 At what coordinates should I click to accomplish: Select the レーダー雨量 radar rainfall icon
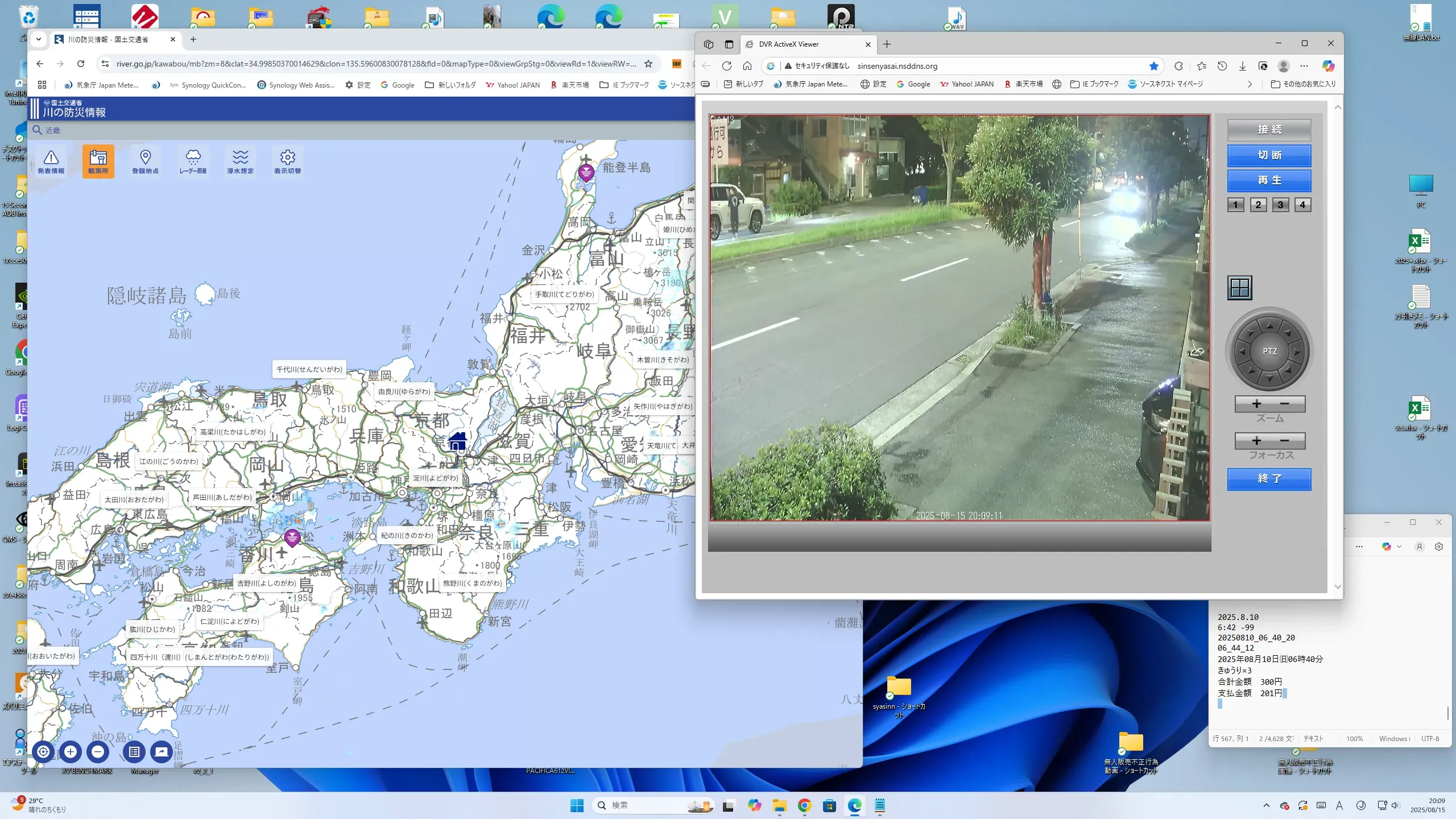[x=193, y=161]
